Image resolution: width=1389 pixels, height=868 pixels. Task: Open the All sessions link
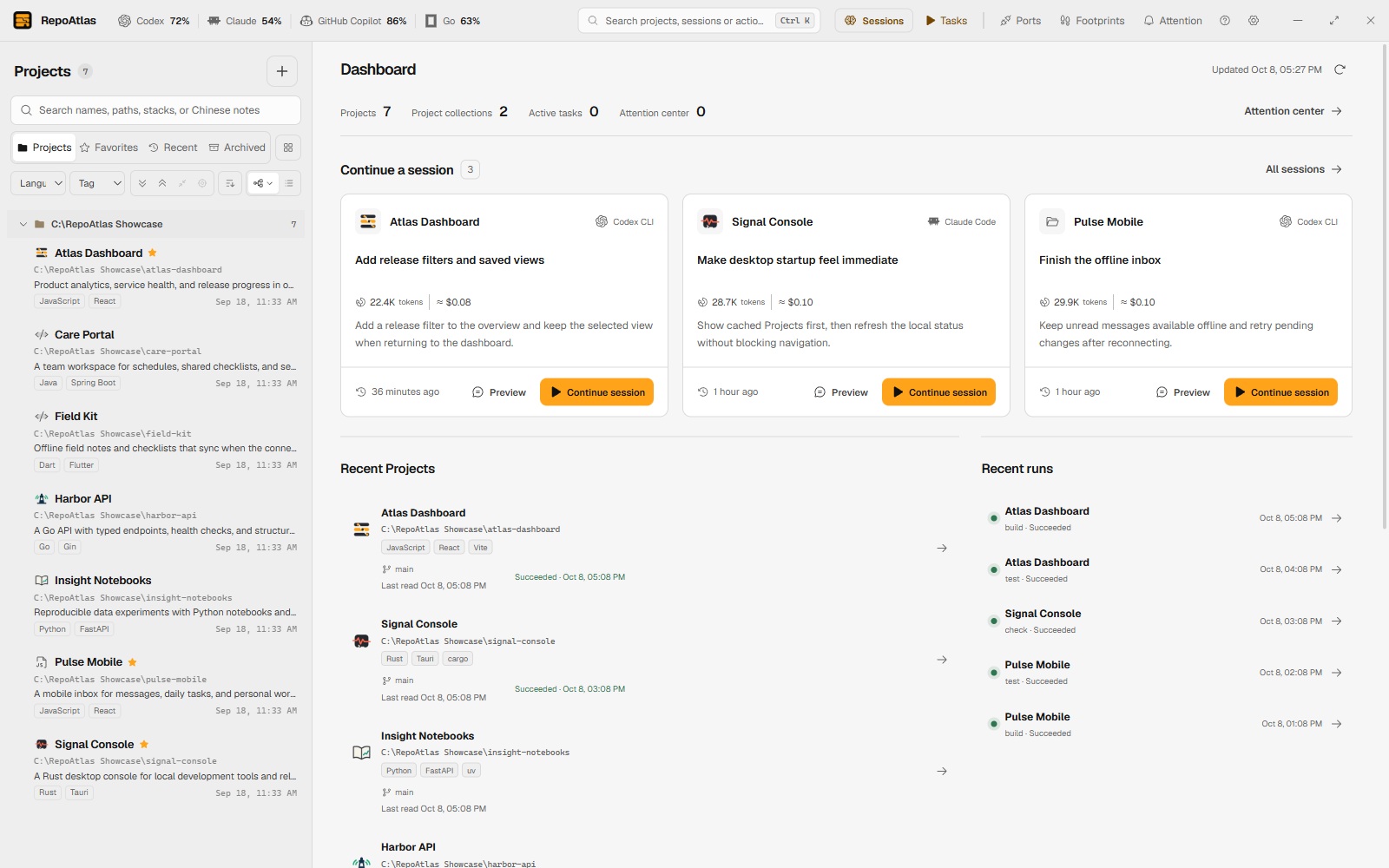click(x=1303, y=169)
